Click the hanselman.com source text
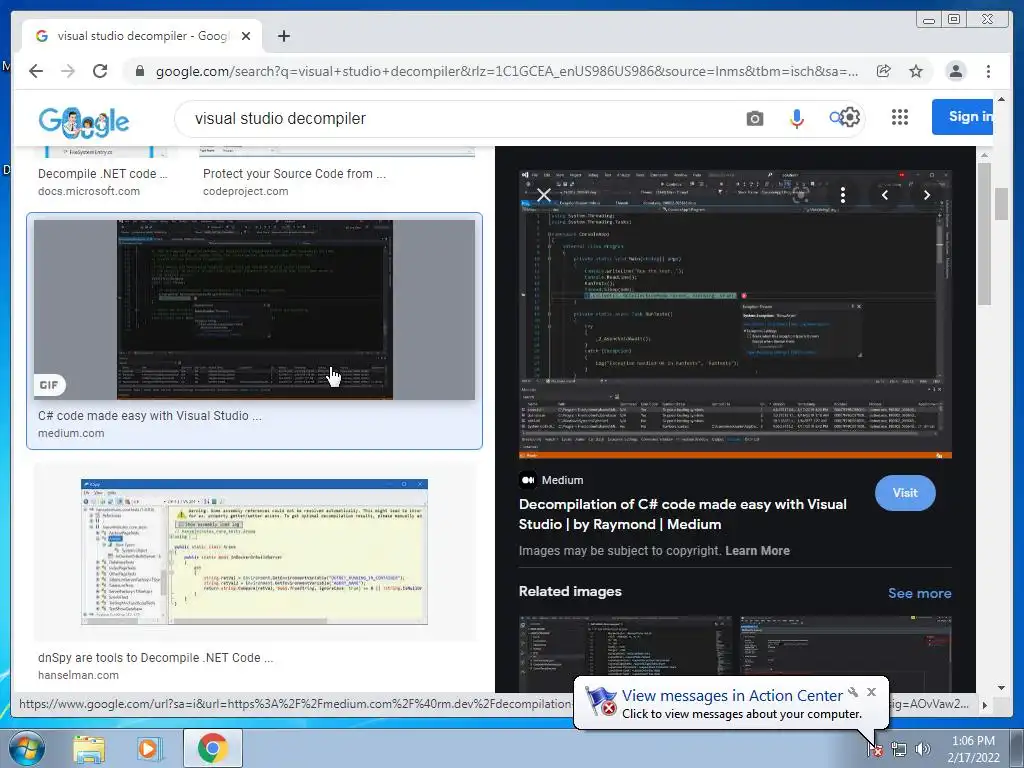This screenshot has width=1024, height=768. 78,675
